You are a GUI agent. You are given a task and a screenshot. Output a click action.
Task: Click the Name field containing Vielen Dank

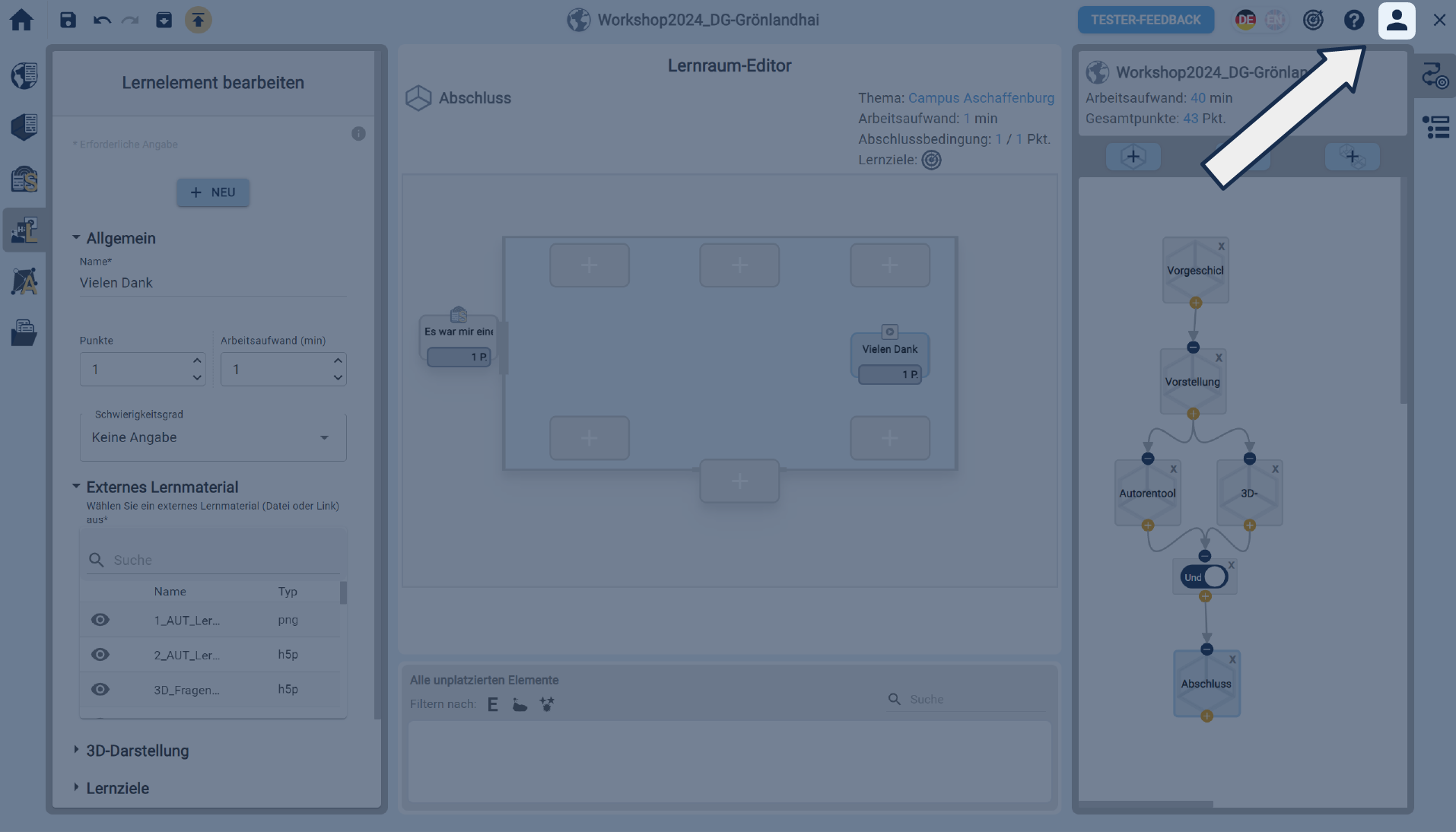tap(213, 283)
